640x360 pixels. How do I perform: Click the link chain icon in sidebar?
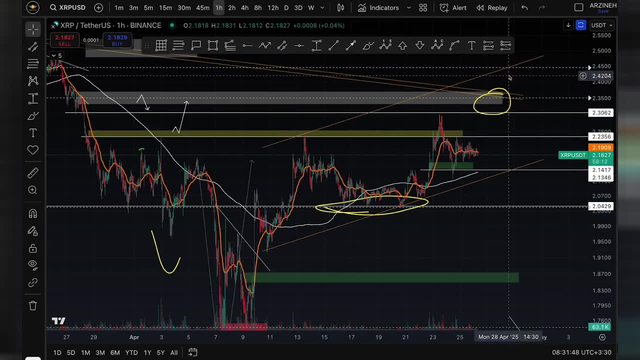(x=33, y=282)
